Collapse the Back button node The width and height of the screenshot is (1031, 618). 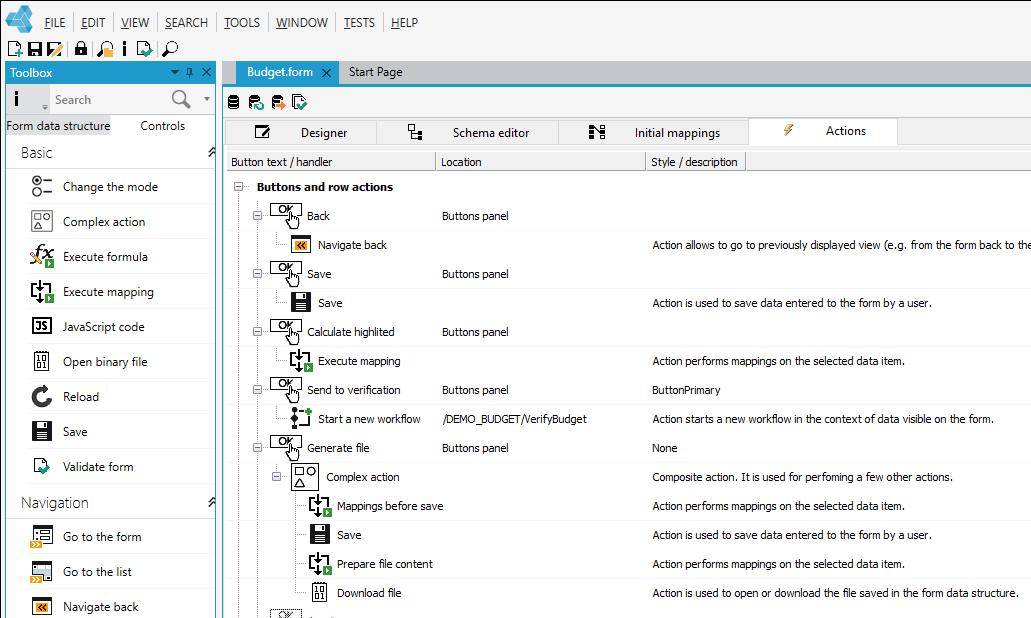(258, 216)
